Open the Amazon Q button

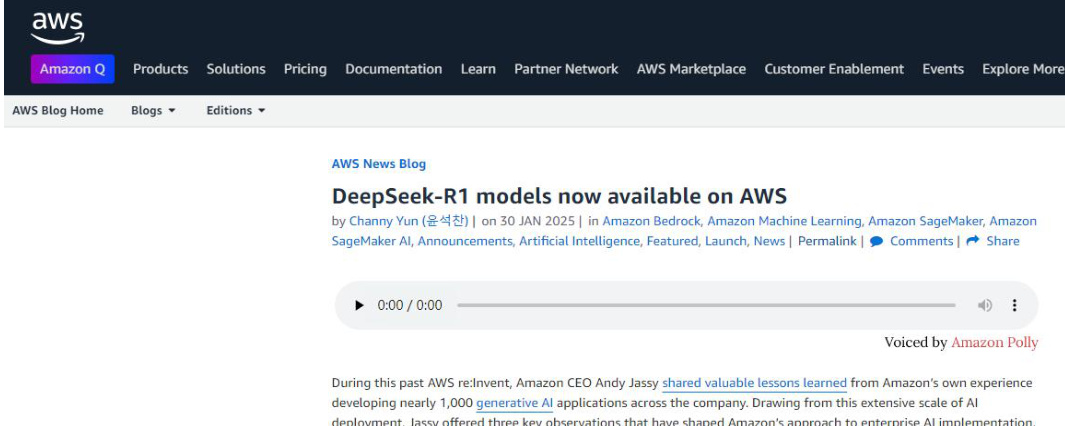tap(73, 69)
